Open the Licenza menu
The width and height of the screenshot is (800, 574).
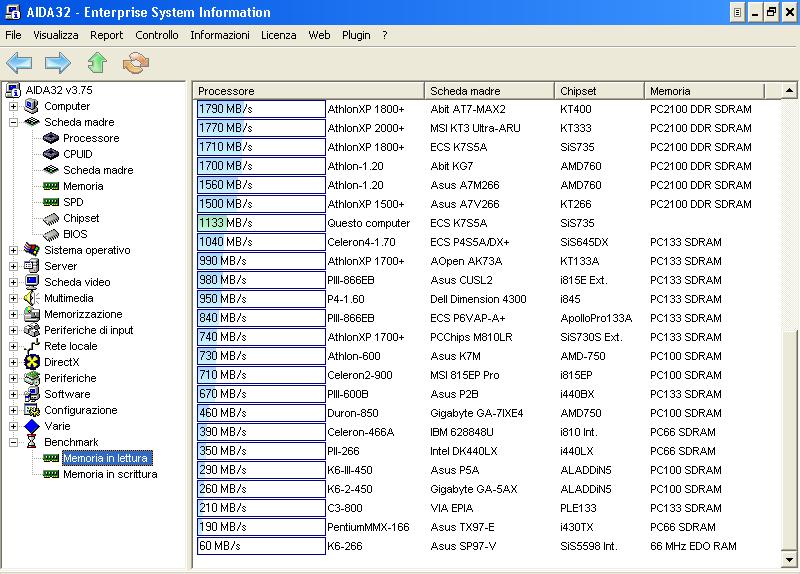[x=279, y=35]
